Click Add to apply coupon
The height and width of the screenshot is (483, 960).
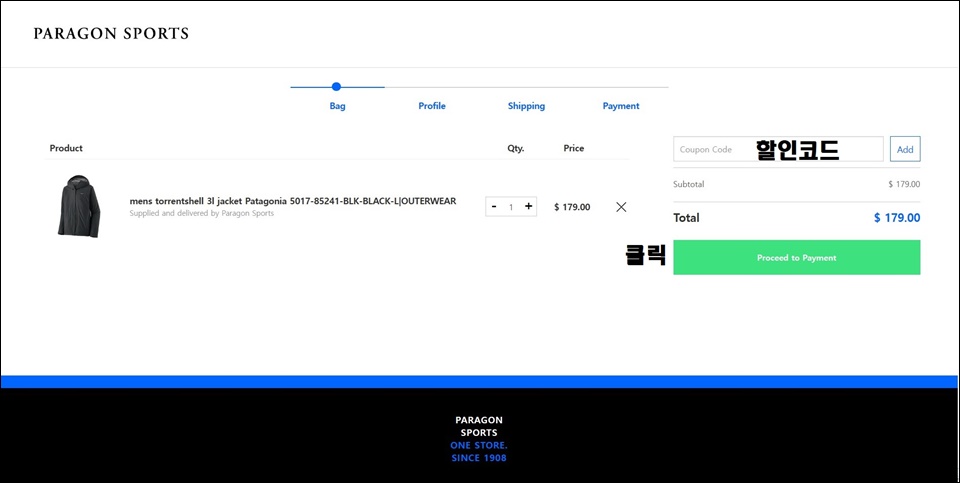(905, 149)
